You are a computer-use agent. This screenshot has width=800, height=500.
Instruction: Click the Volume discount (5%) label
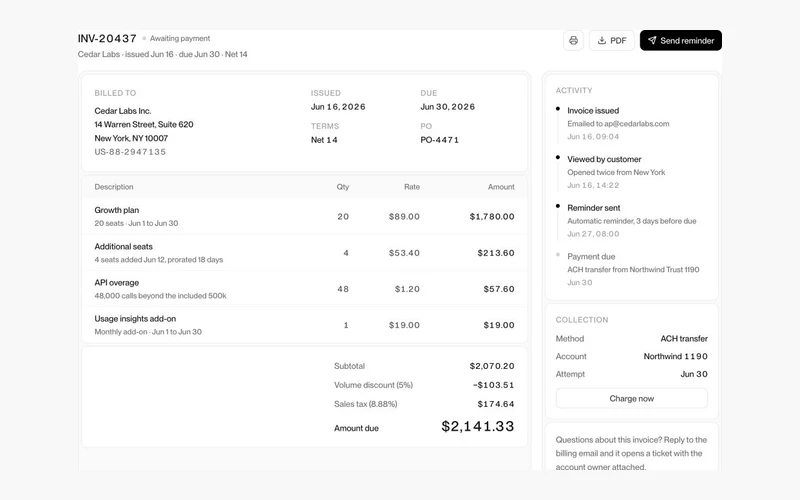[x=373, y=385]
